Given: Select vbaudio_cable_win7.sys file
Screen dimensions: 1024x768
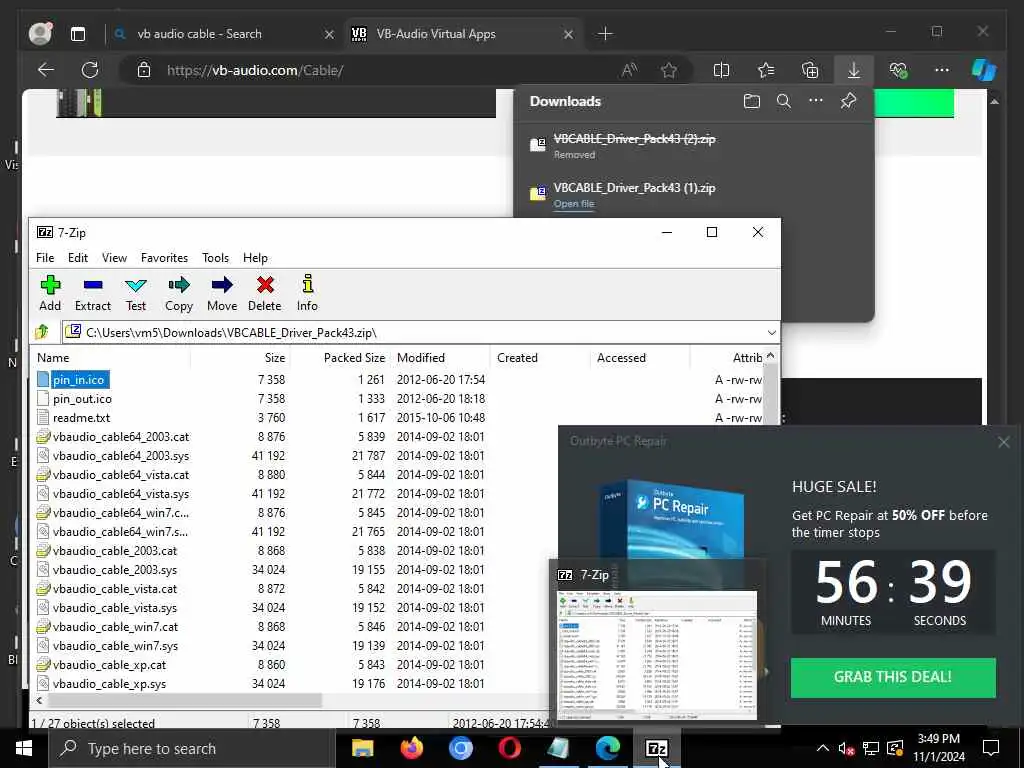Looking at the screenshot, I should [x=116, y=646].
